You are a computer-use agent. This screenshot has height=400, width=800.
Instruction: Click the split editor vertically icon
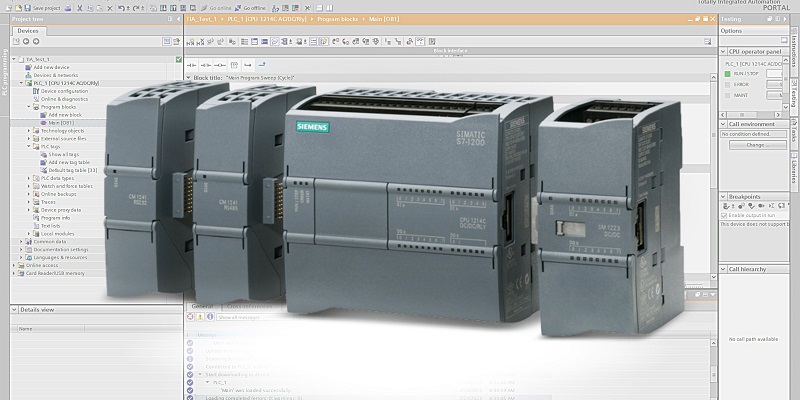[x=330, y=8]
